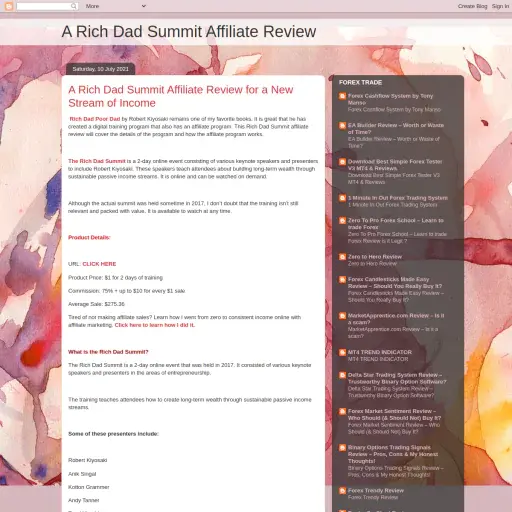Click the feed icon beside Forex Cashflow System
Screen dimensions: 512x512
pos(342,96)
